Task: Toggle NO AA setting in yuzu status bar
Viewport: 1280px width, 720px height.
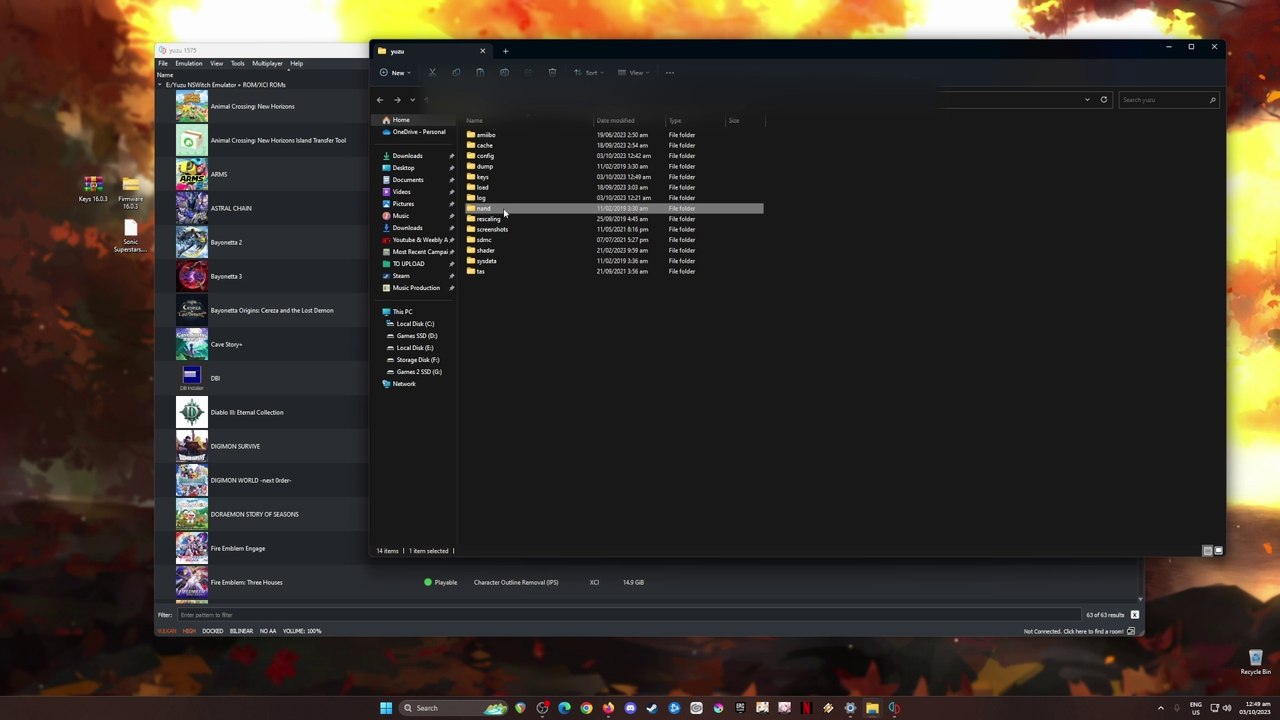Action: pyautogui.click(x=267, y=631)
